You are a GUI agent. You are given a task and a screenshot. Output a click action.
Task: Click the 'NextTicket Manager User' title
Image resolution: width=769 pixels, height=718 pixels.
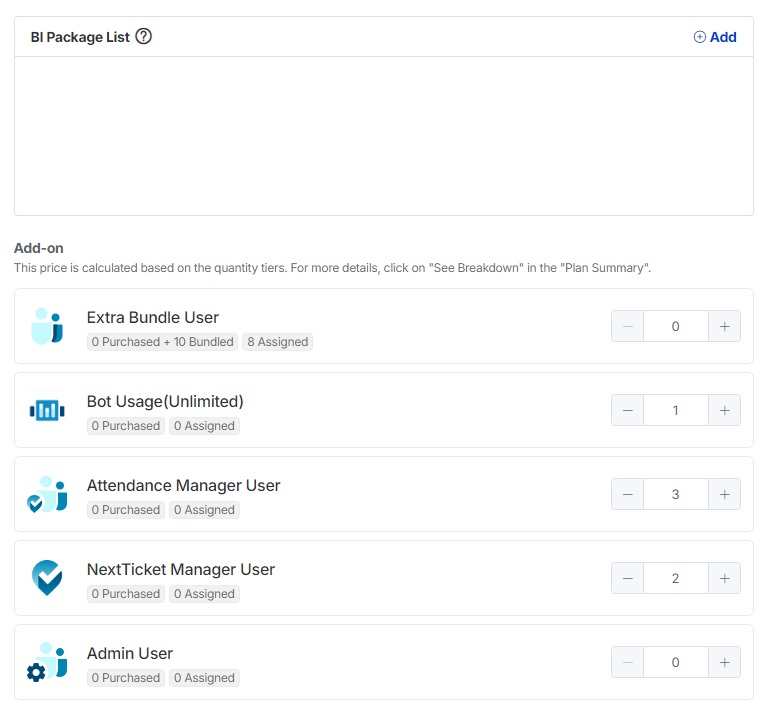(180, 569)
